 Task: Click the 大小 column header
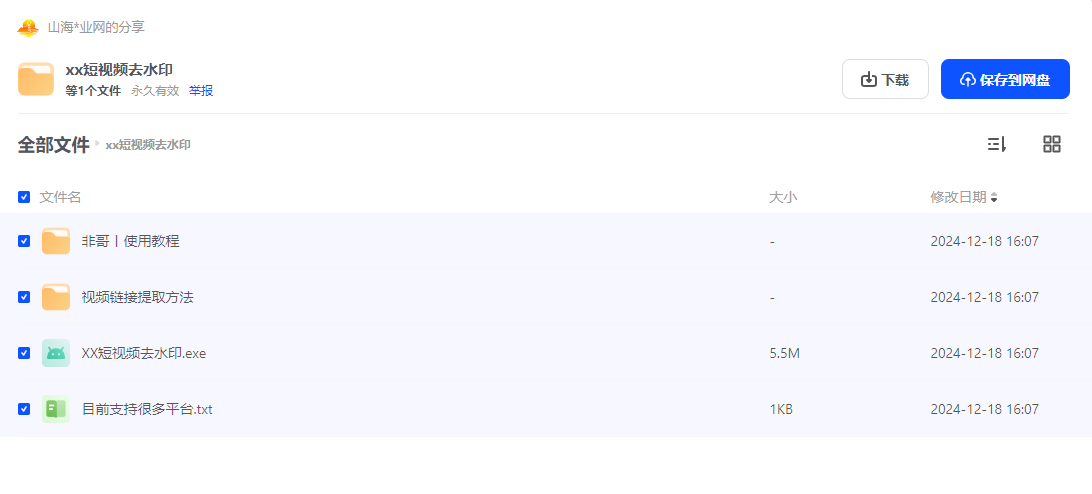pos(783,197)
